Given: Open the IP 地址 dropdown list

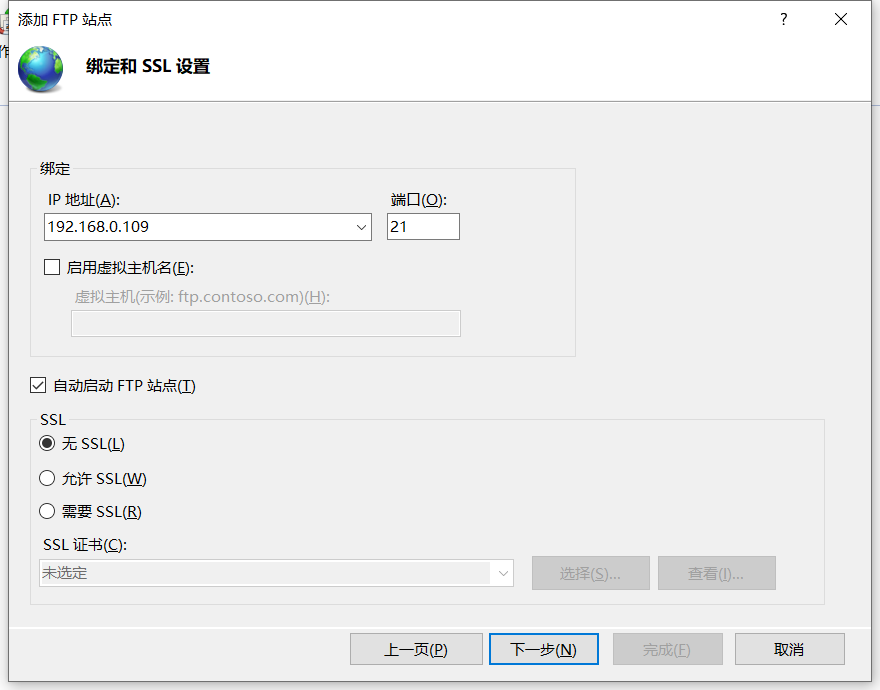Looking at the screenshot, I should click(361, 226).
